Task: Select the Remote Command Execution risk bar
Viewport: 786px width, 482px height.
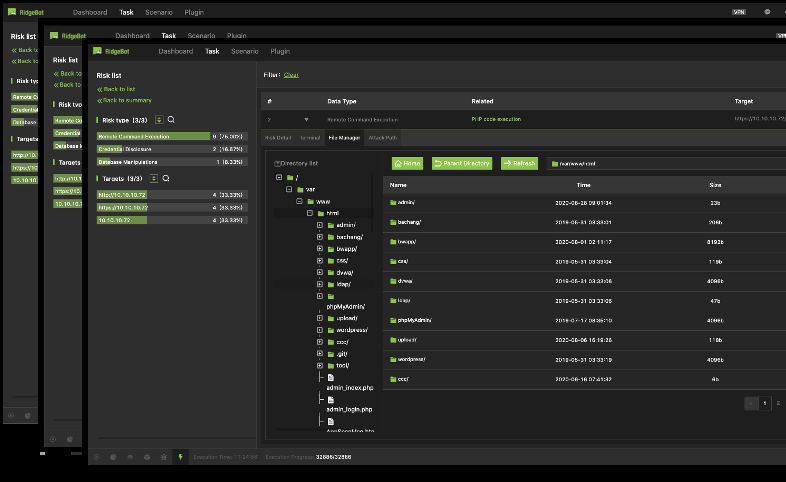Action: 170,136
